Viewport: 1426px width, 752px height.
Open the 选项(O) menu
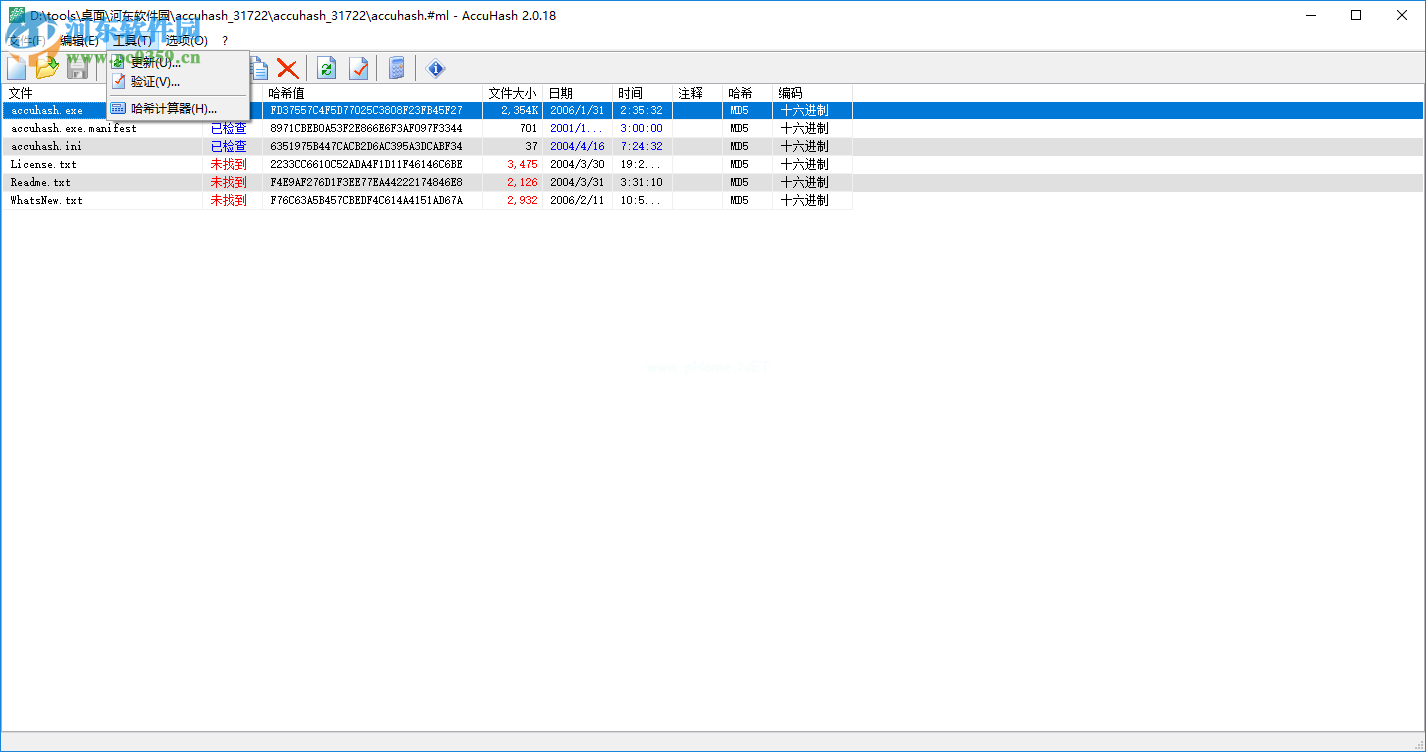coord(187,41)
